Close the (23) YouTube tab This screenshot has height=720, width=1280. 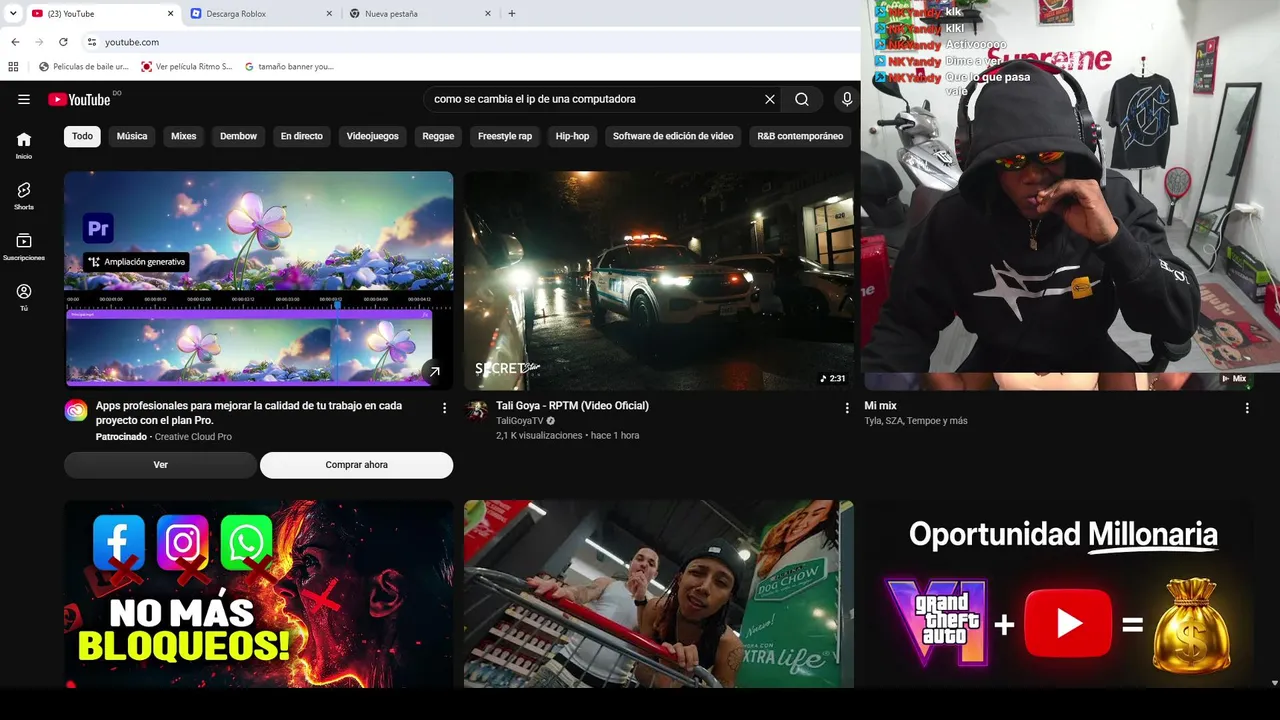170,13
